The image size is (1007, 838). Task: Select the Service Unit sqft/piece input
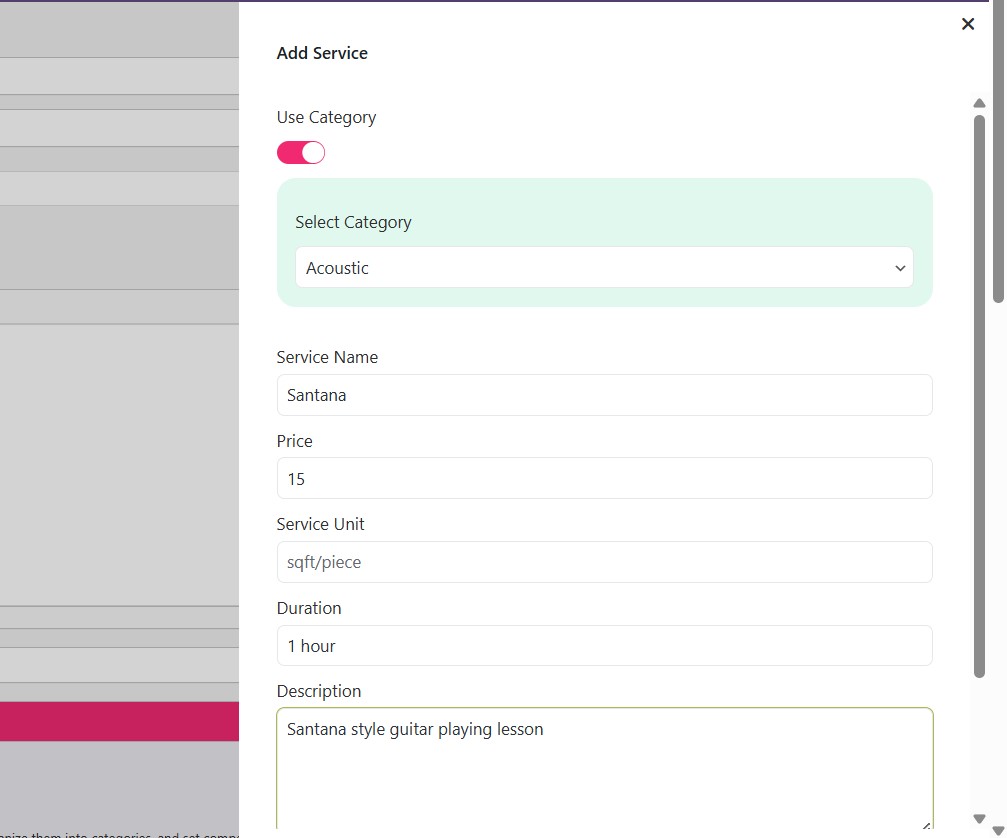[x=603, y=562]
